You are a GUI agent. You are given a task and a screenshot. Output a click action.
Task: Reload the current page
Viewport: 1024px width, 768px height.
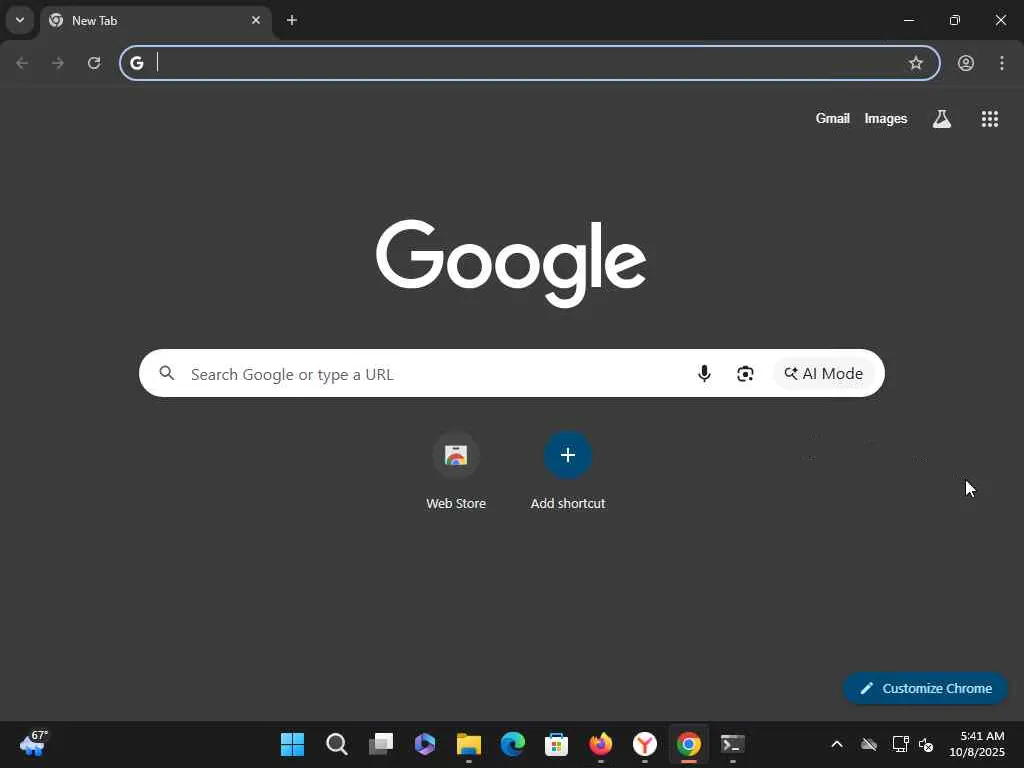(x=94, y=63)
